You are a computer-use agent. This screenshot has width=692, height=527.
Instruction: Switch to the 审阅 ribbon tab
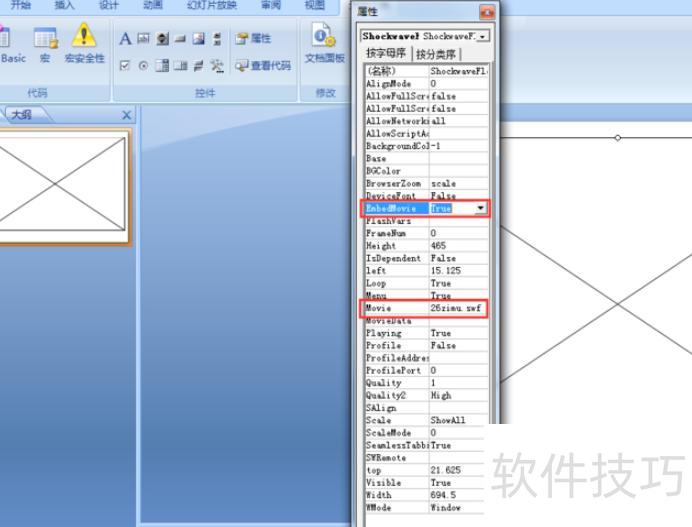tap(271, 5)
